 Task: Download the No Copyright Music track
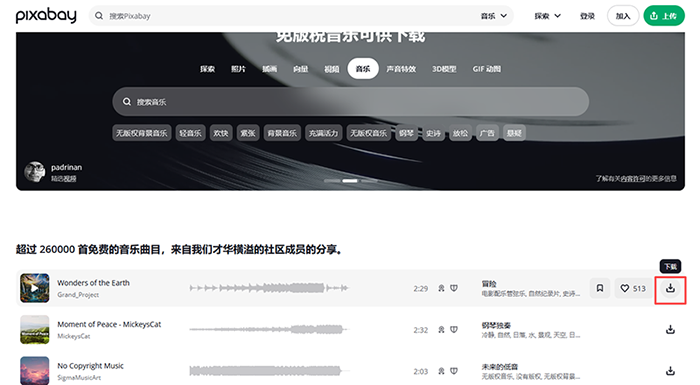[x=670, y=371]
